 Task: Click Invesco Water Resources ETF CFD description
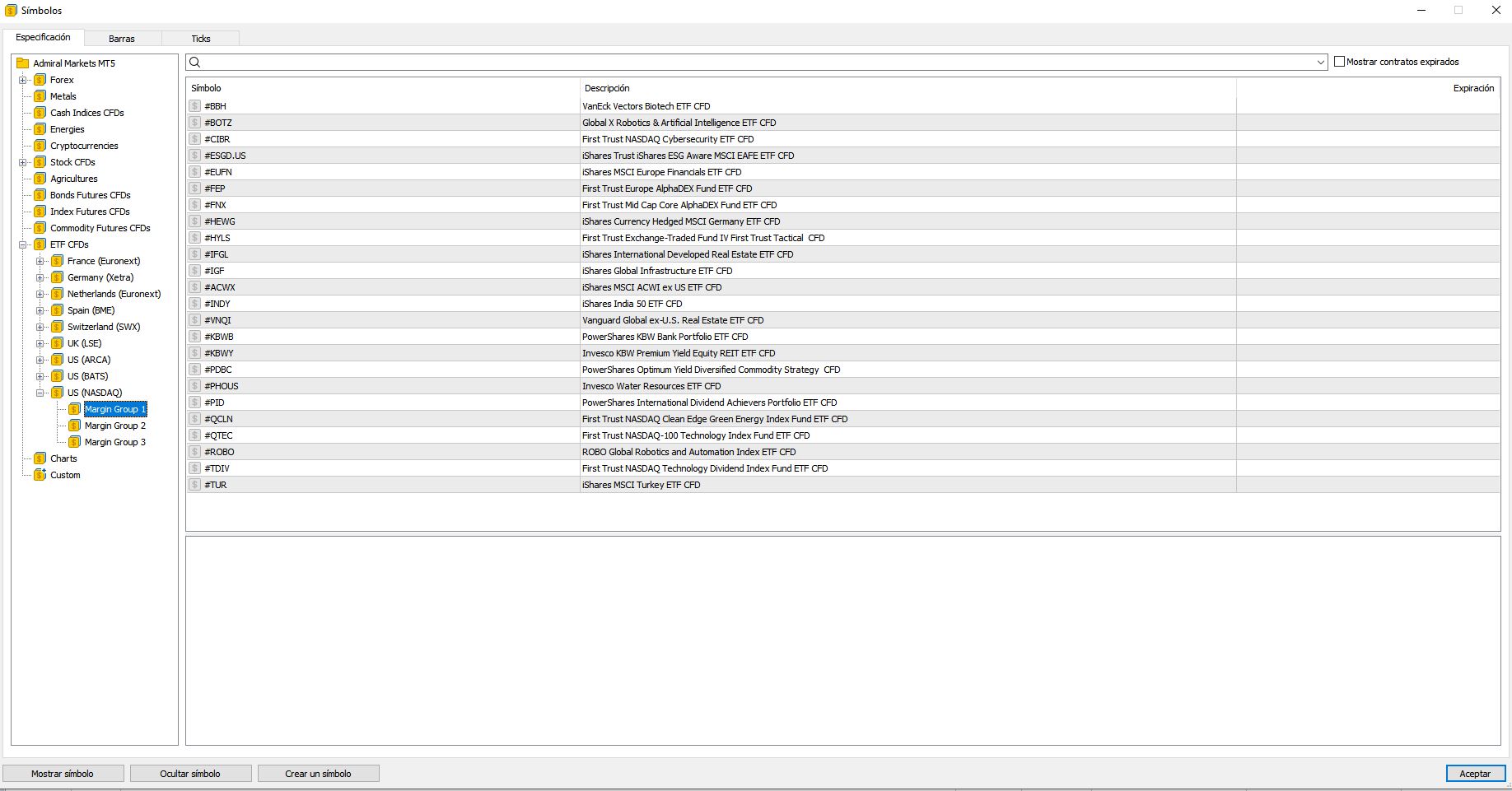tap(651, 386)
